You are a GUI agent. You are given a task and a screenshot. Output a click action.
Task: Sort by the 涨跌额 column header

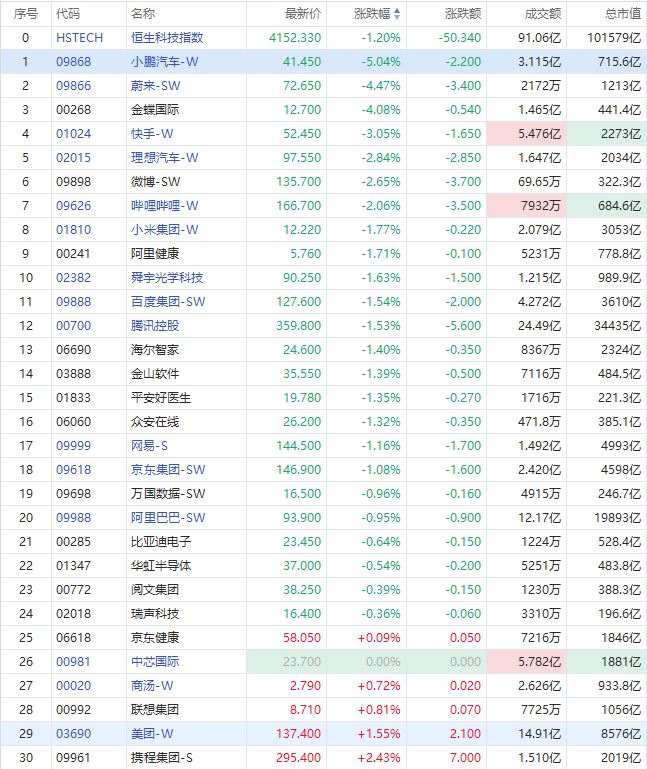[463, 14]
